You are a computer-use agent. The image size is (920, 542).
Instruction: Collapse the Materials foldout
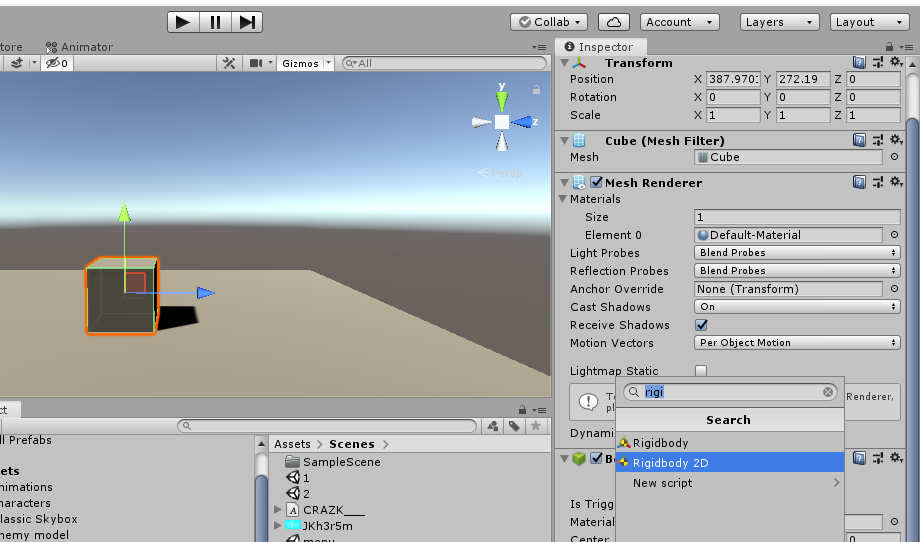pyautogui.click(x=563, y=199)
